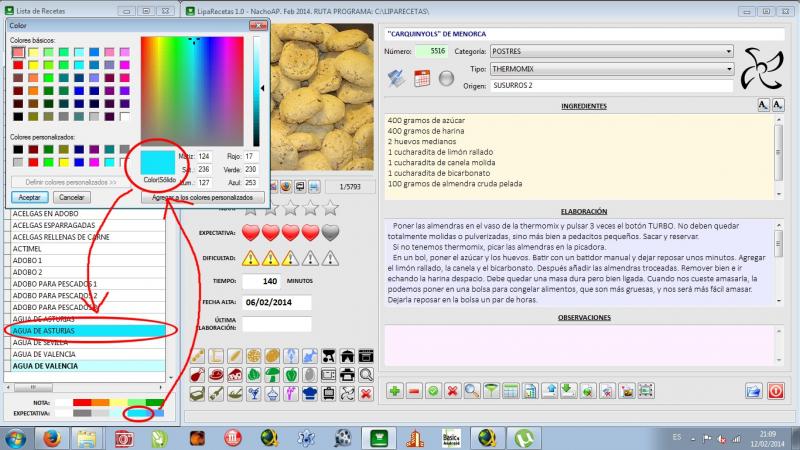Screen dimensions: 800x450
Task: Increase ingredient font size with A icon
Action: point(763,105)
